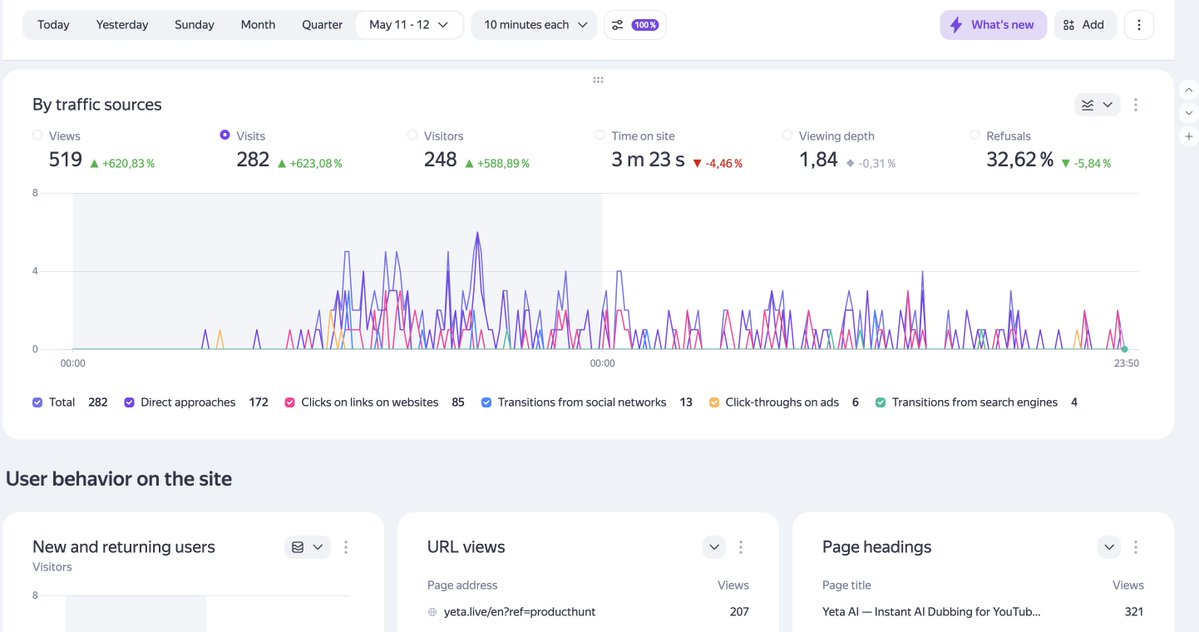The image size is (1199, 632).
Task: Select the Time on site radio button
Action: 600,135
